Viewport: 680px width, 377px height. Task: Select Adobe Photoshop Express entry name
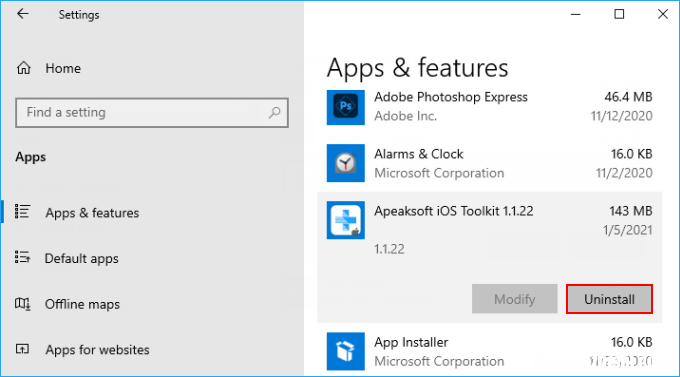(451, 97)
